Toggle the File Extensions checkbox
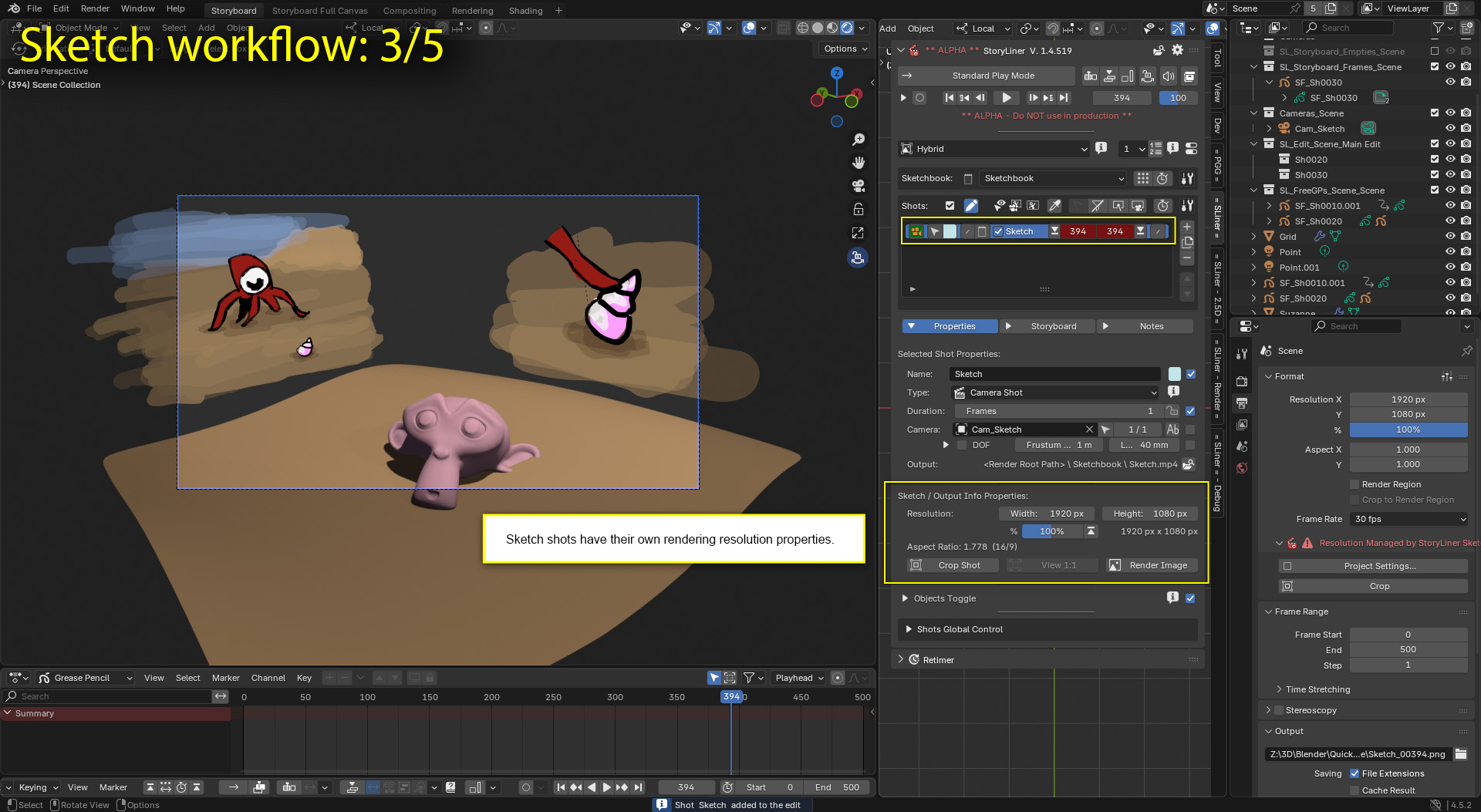Image resolution: width=1481 pixels, height=812 pixels. [x=1354, y=773]
